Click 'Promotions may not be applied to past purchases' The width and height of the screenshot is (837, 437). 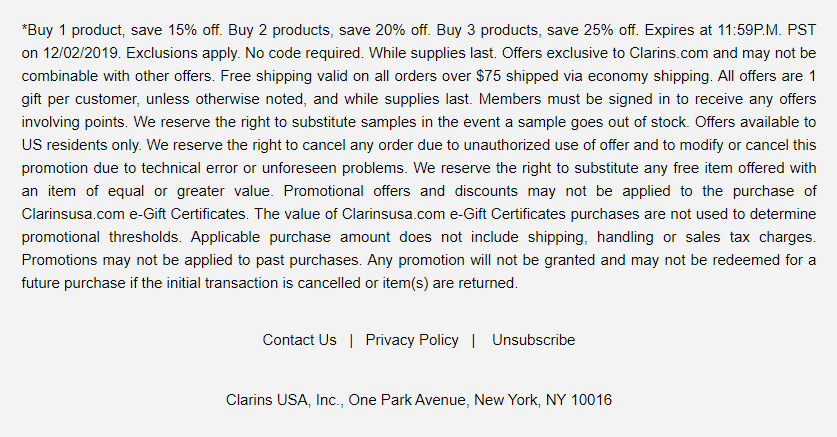click(x=192, y=260)
